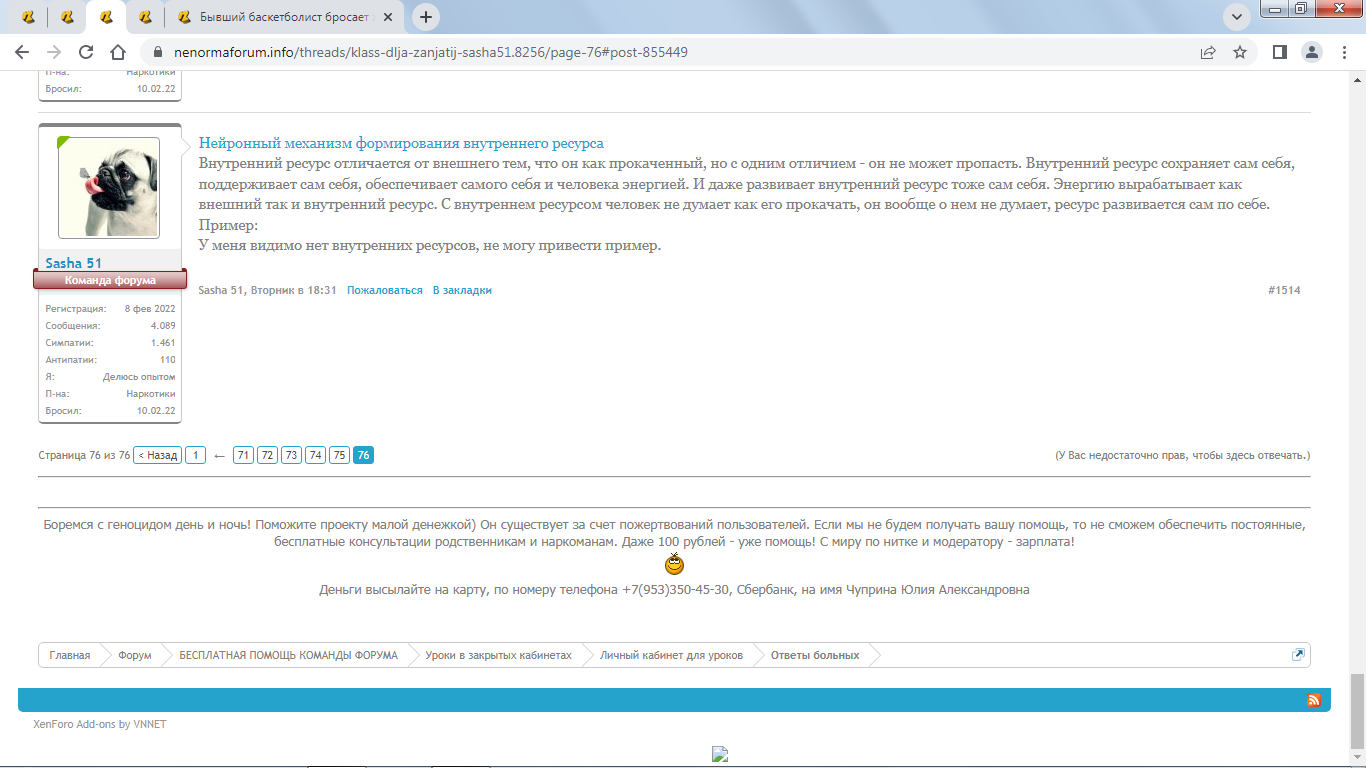Open the new browser tab with plus button

[x=427, y=17]
